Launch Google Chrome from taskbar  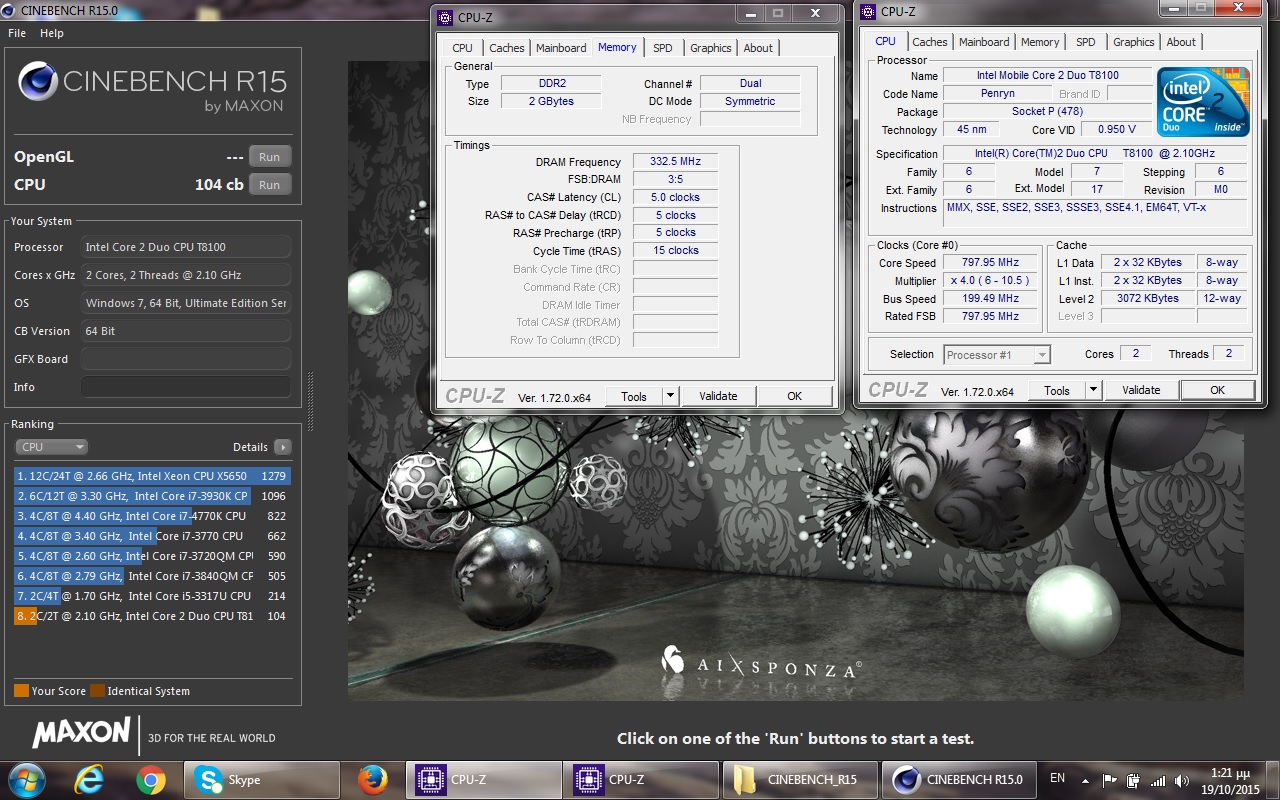[151, 780]
